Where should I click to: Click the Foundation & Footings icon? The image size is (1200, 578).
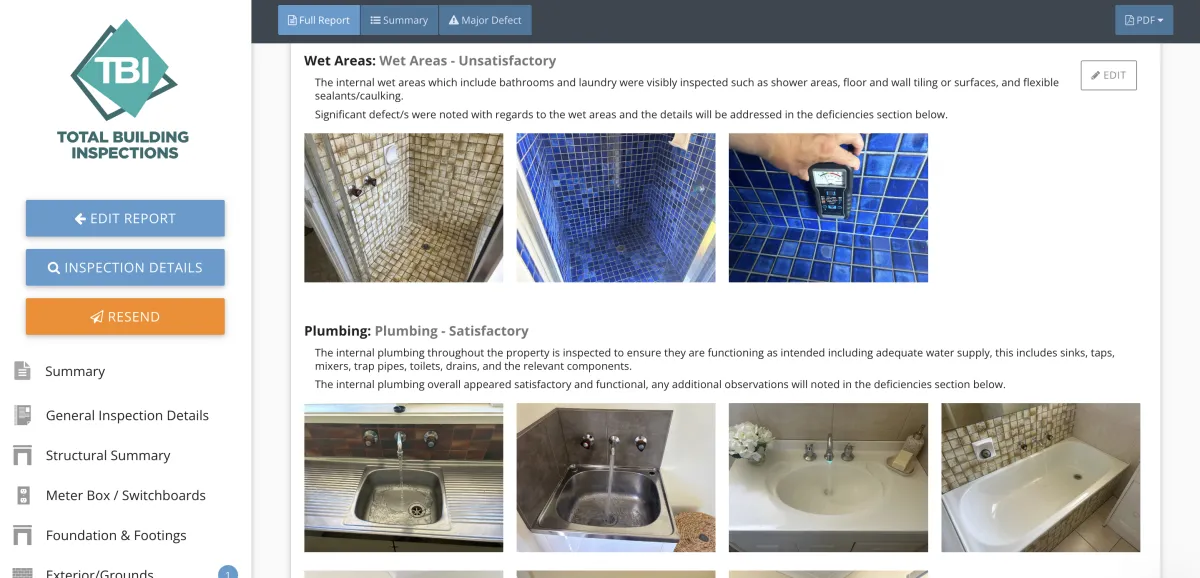point(22,535)
